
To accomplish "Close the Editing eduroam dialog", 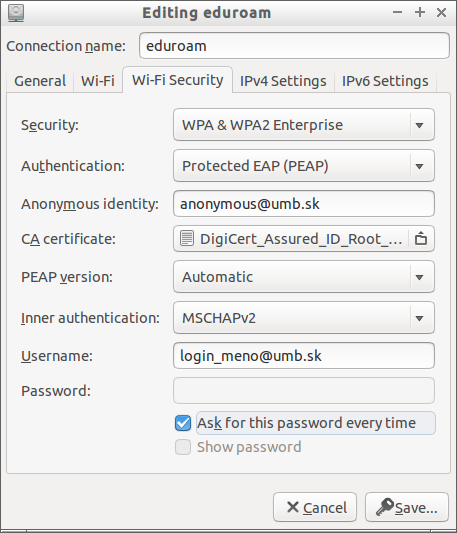I will (x=441, y=13).
